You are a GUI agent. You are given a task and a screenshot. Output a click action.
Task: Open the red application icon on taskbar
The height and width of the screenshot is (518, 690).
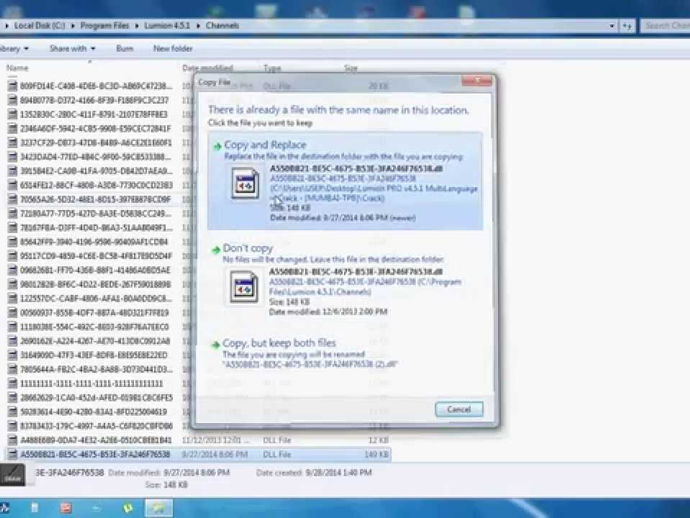[x=66, y=508]
